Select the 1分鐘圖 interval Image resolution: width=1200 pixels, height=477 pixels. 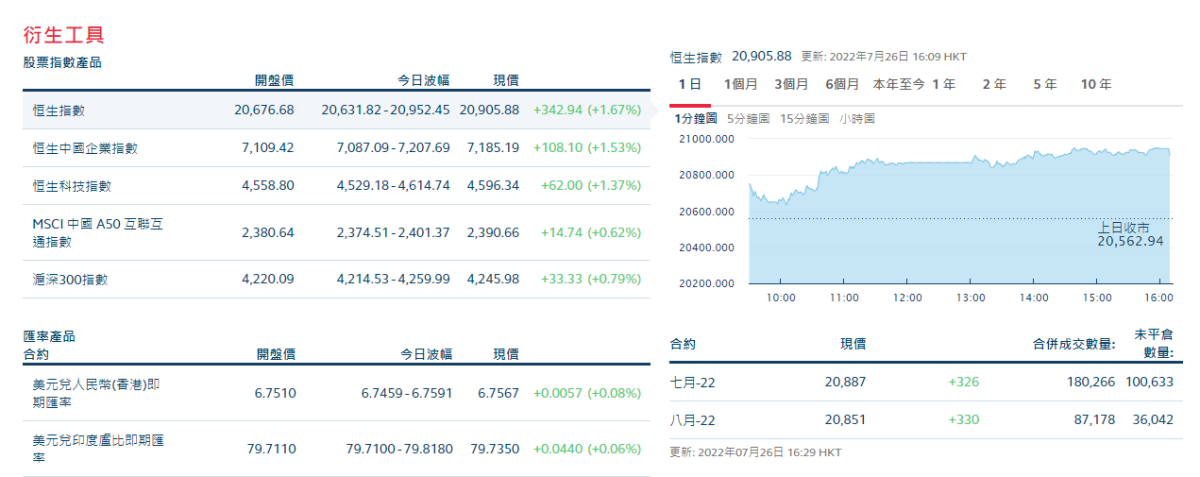(696, 118)
